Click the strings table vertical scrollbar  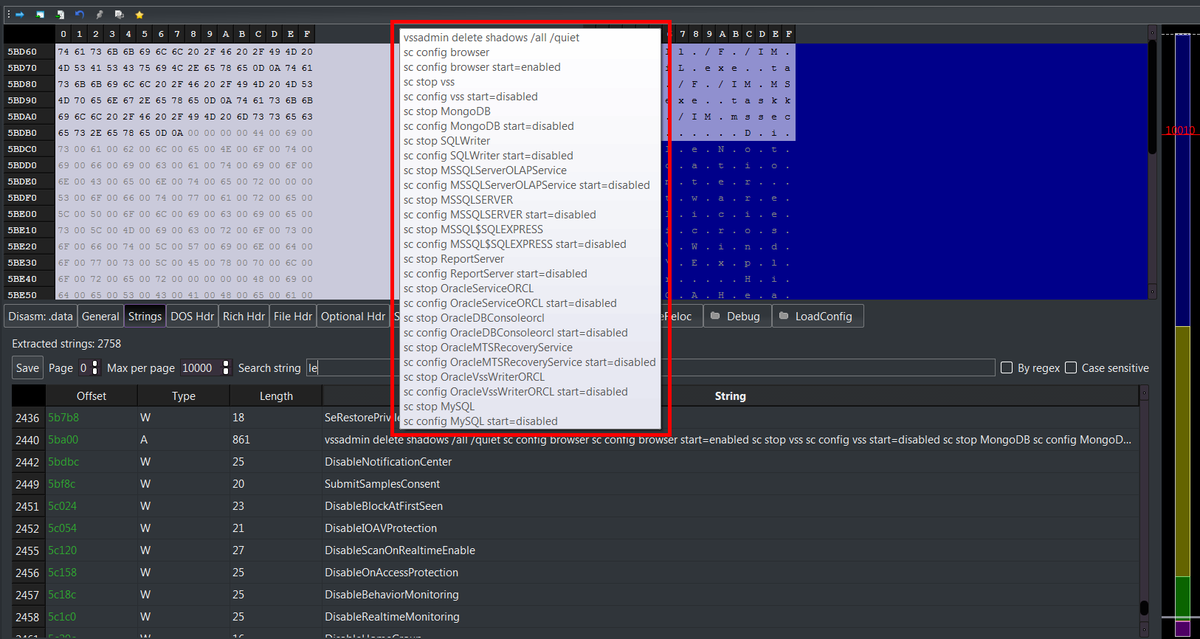click(x=1143, y=510)
